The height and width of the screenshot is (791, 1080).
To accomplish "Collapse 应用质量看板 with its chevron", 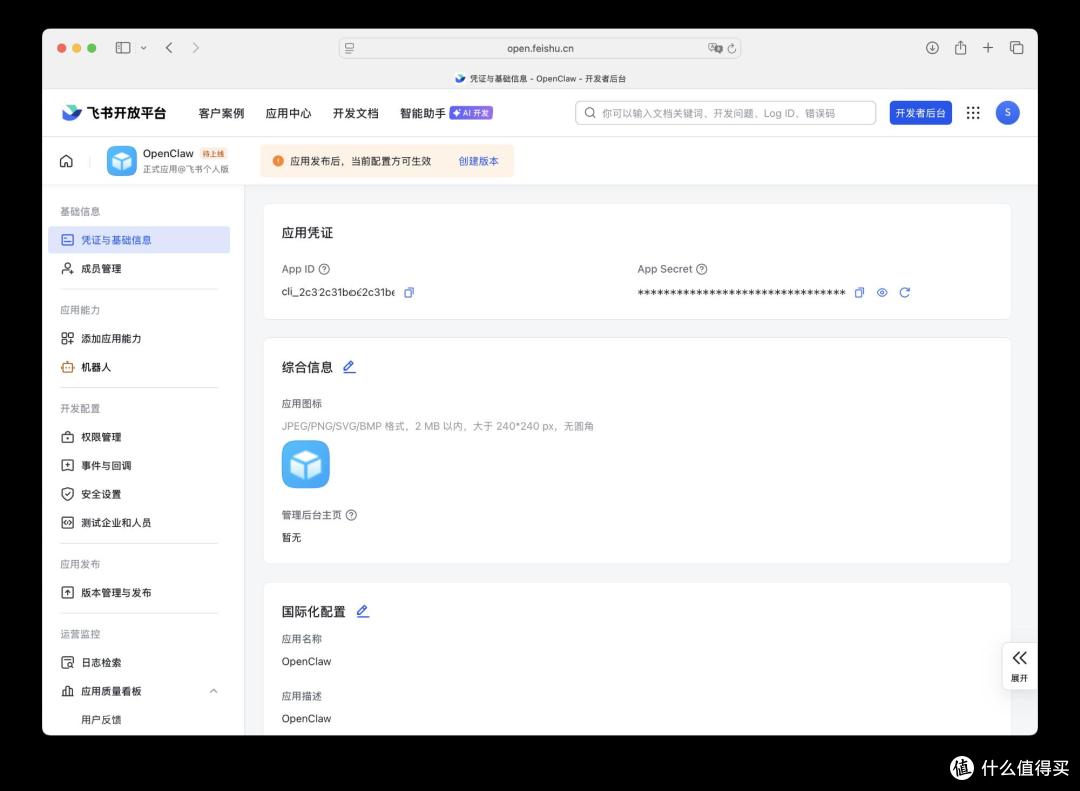I will (214, 691).
